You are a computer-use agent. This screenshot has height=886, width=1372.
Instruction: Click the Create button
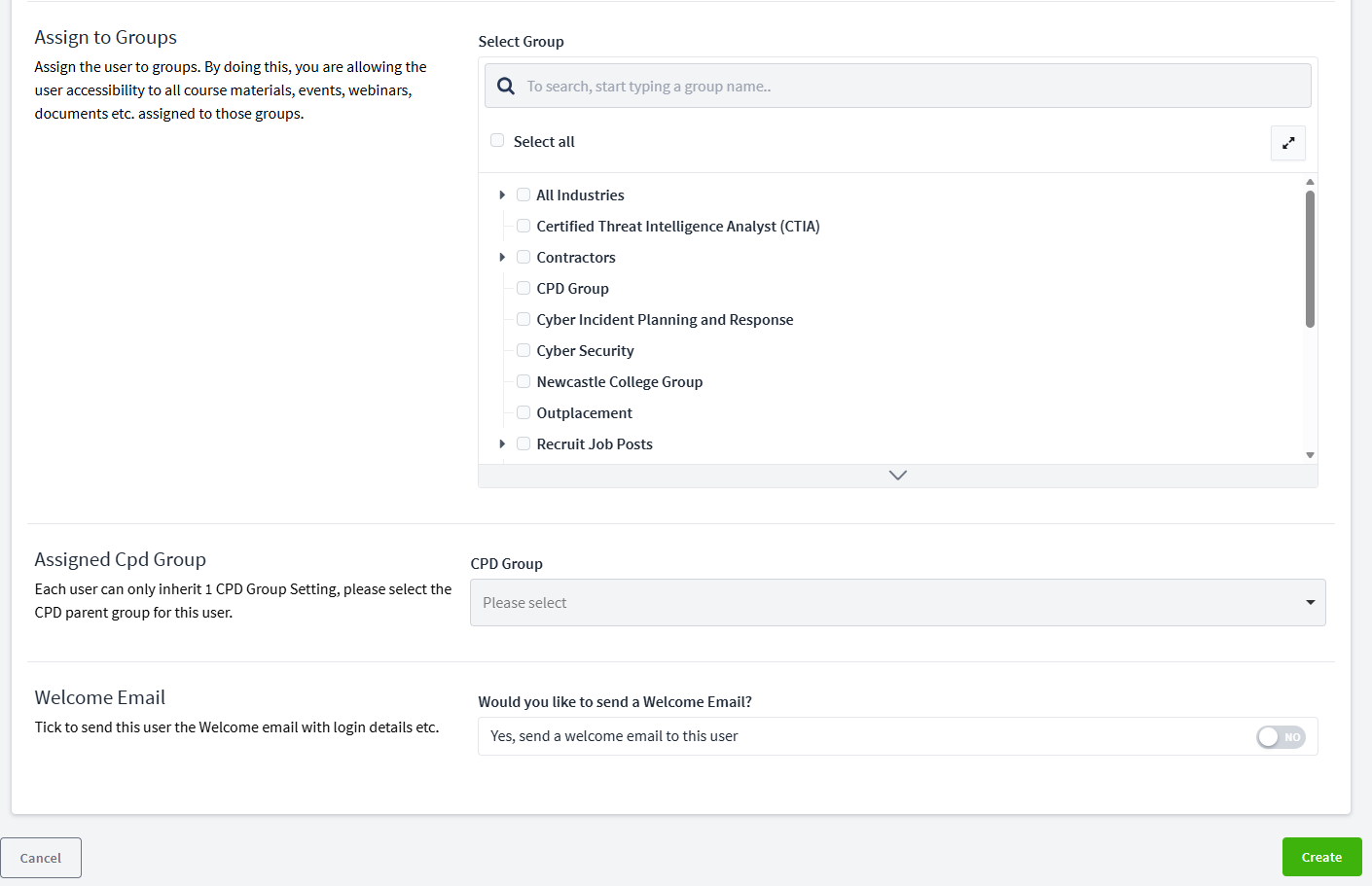(1321, 857)
